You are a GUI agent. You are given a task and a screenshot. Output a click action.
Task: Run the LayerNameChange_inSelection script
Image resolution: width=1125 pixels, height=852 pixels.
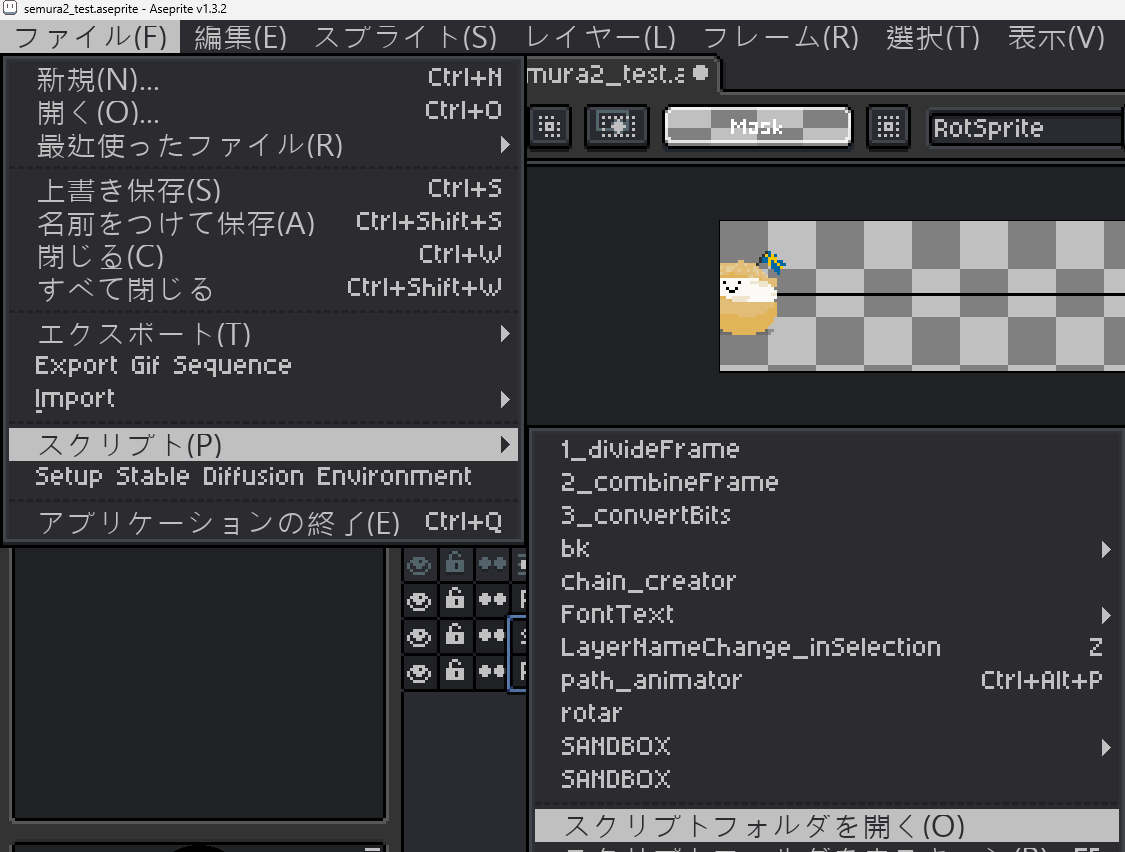(x=827, y=648)
